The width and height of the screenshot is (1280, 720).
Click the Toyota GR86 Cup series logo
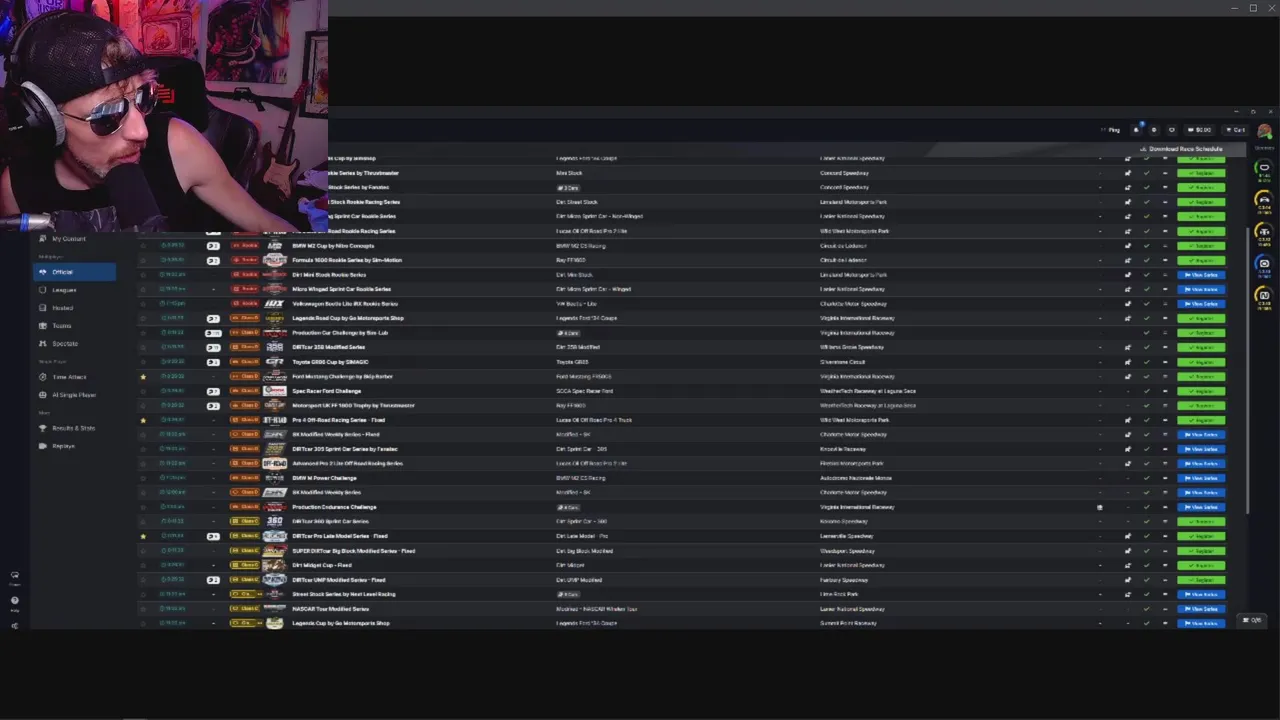pos(274,362)
